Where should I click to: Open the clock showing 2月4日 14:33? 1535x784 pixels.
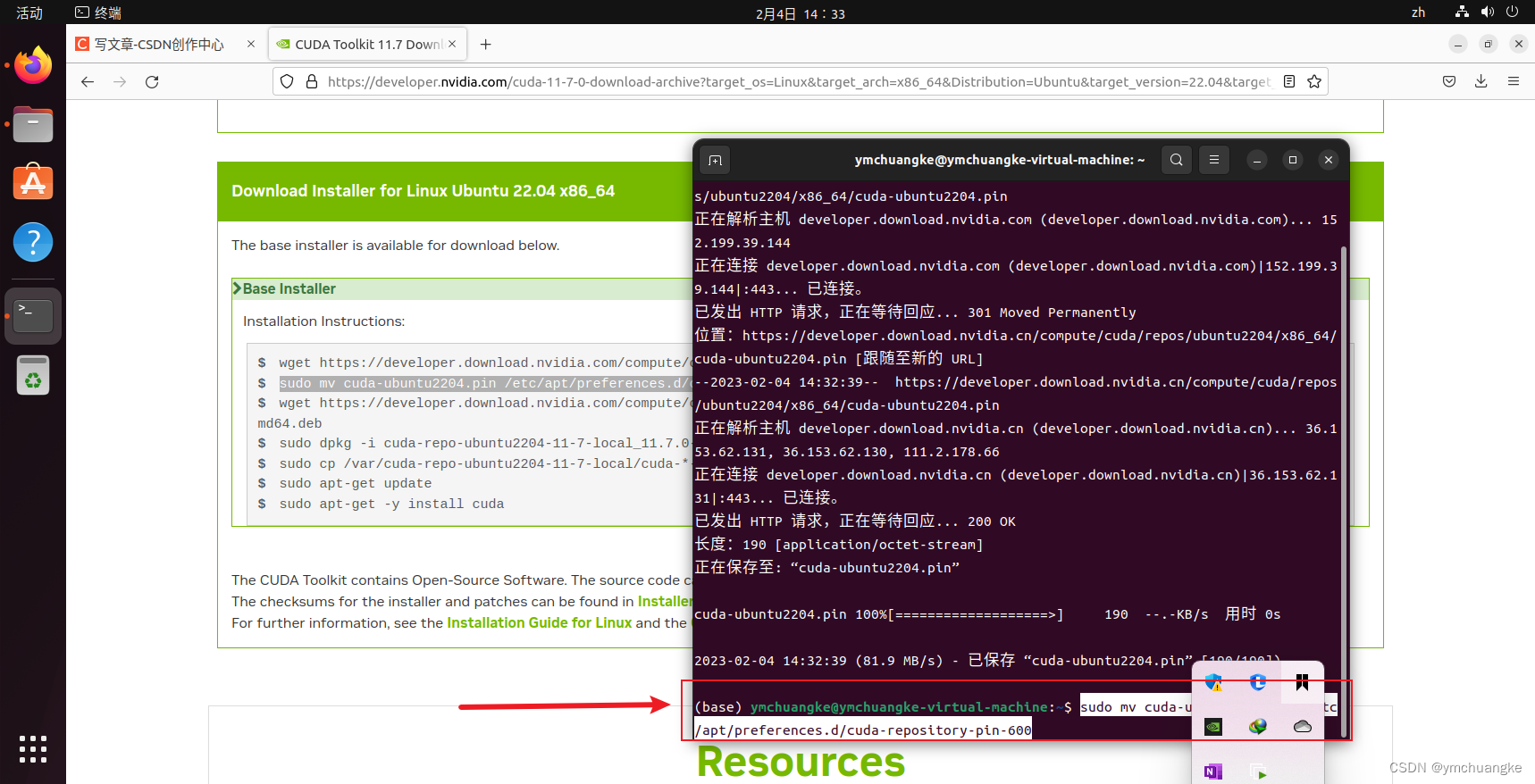coord(800,13)
